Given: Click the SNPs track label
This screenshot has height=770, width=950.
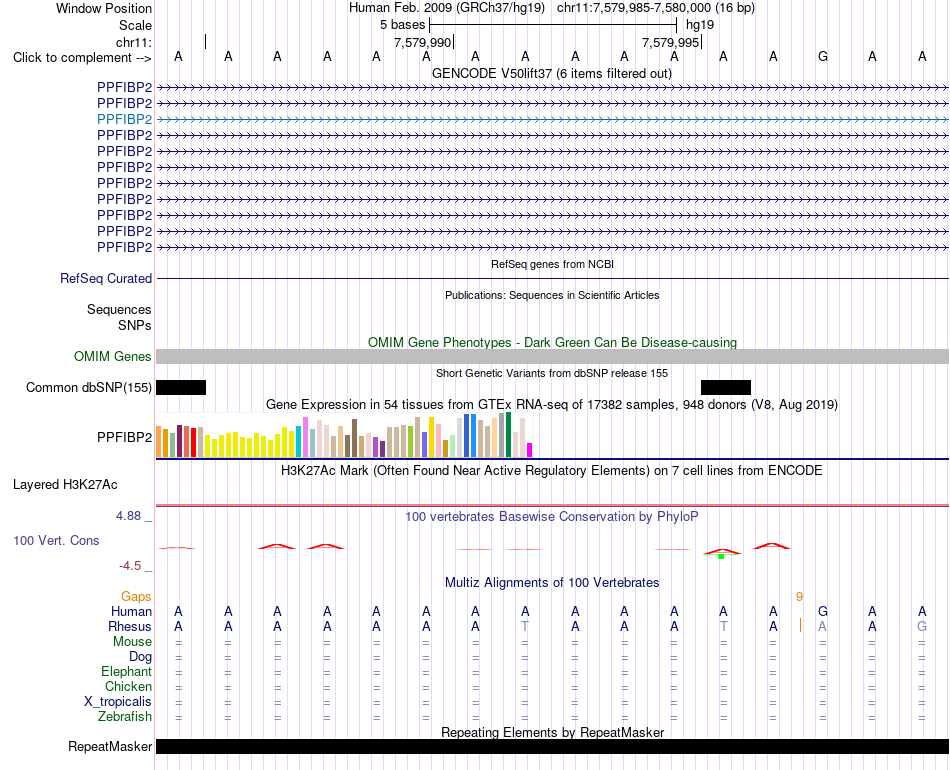Looking at the screenshot, I should (x=135, y=325).
